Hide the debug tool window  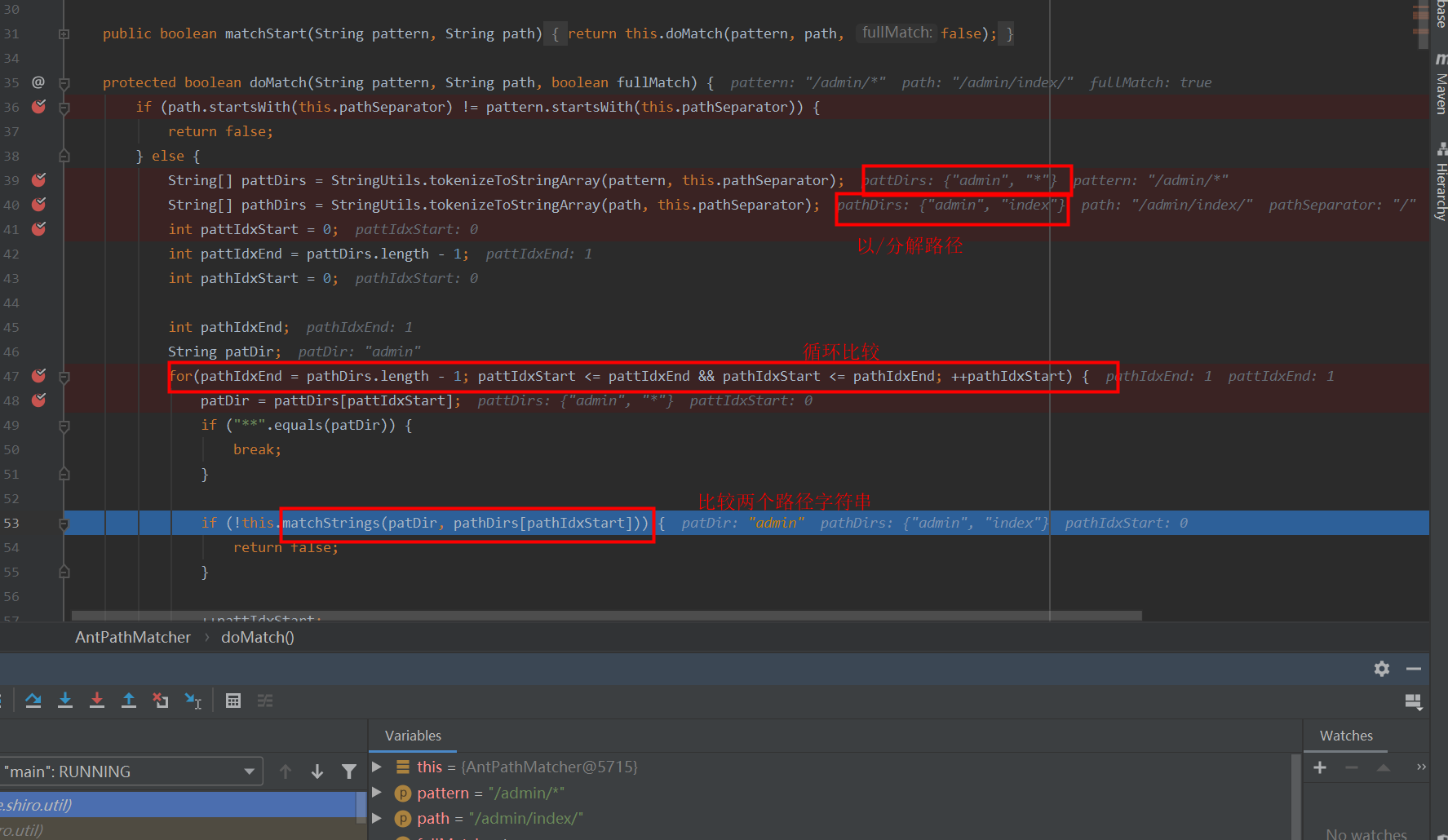click(1414, 669)
